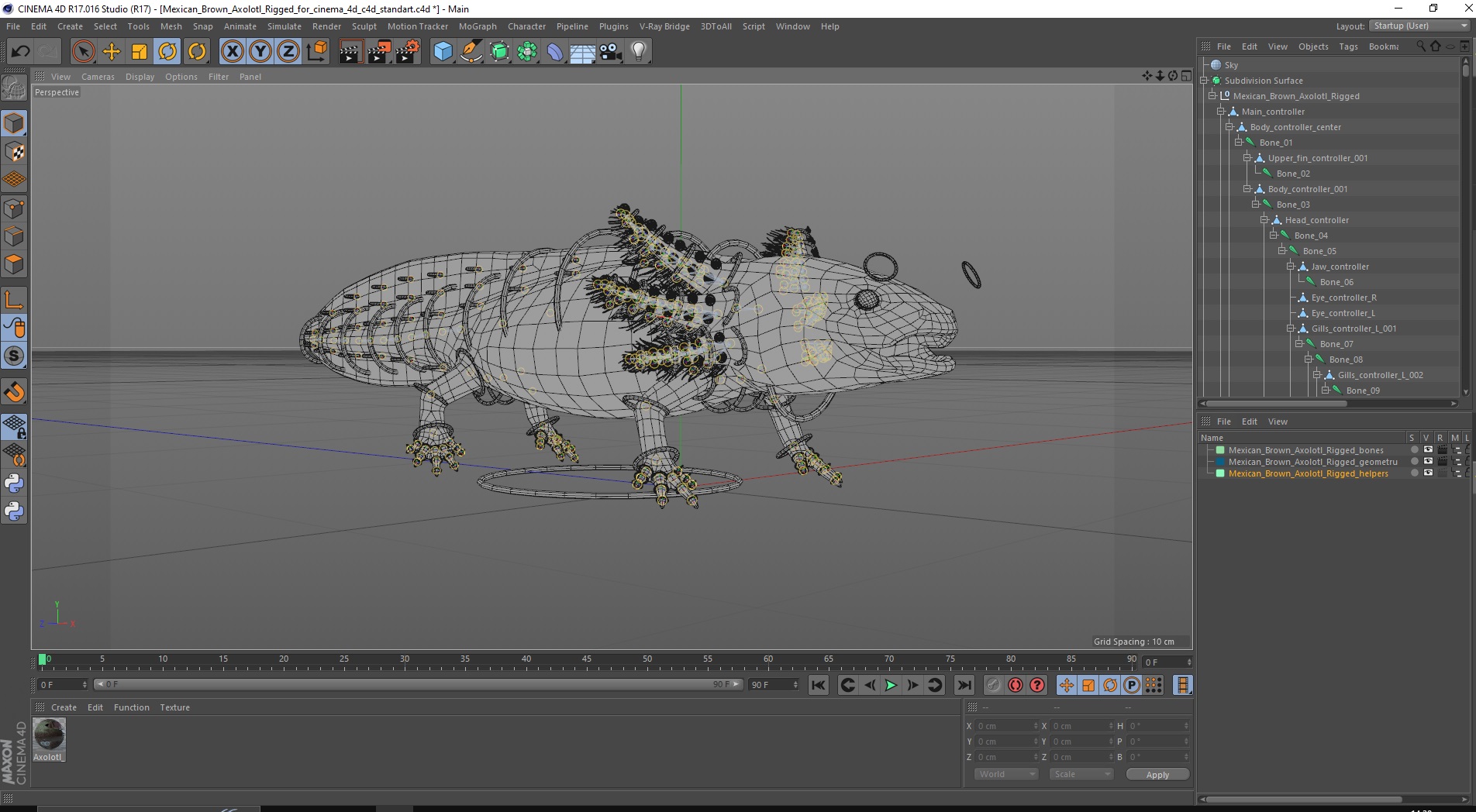Image resolution: width=1476 pixels, height=812 pixels.
Task: Activate the Scale tool
Action: 140,52
